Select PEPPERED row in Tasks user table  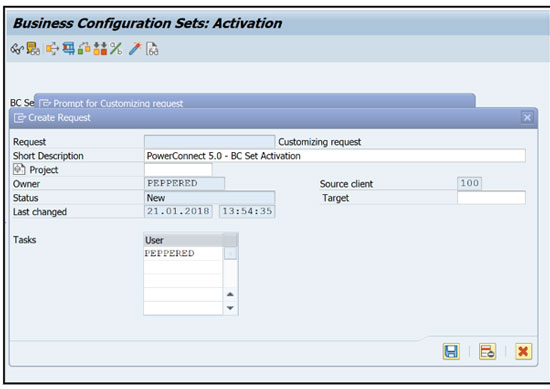coord(183,253)
